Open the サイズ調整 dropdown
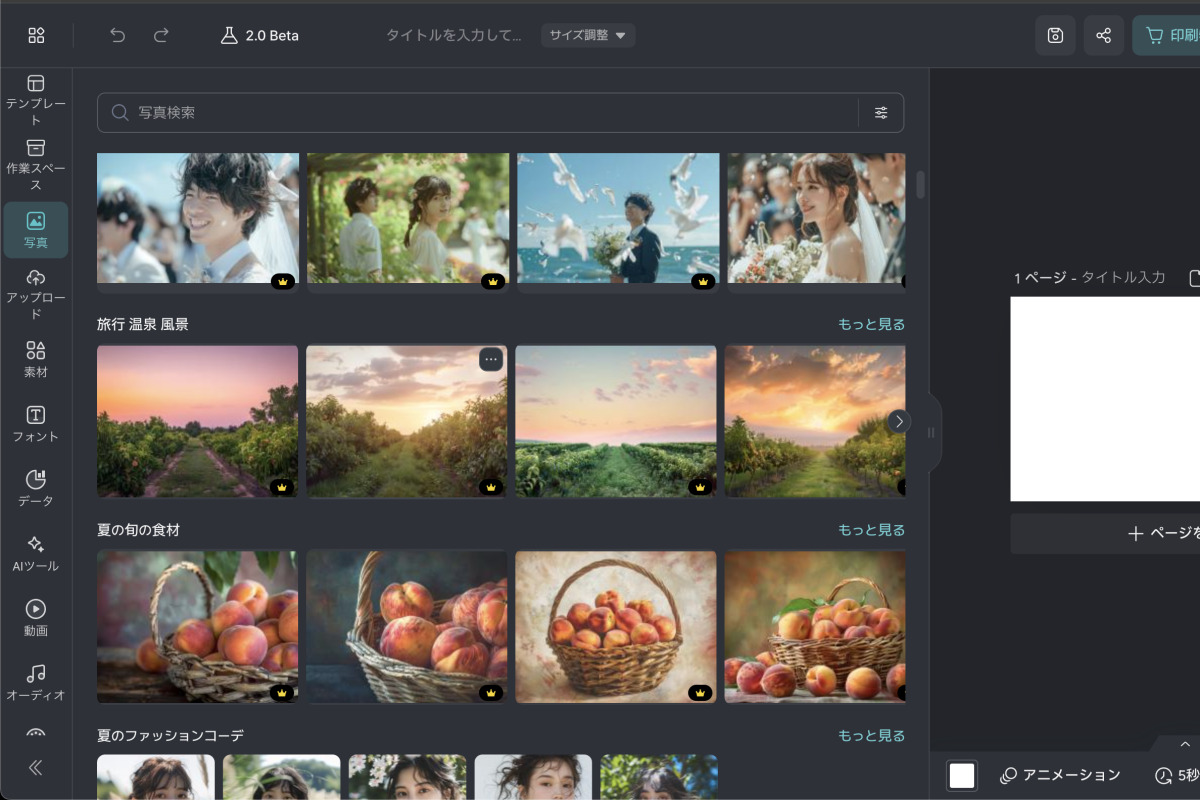Viewport: 1200px width, 800px height. point(588,36)
